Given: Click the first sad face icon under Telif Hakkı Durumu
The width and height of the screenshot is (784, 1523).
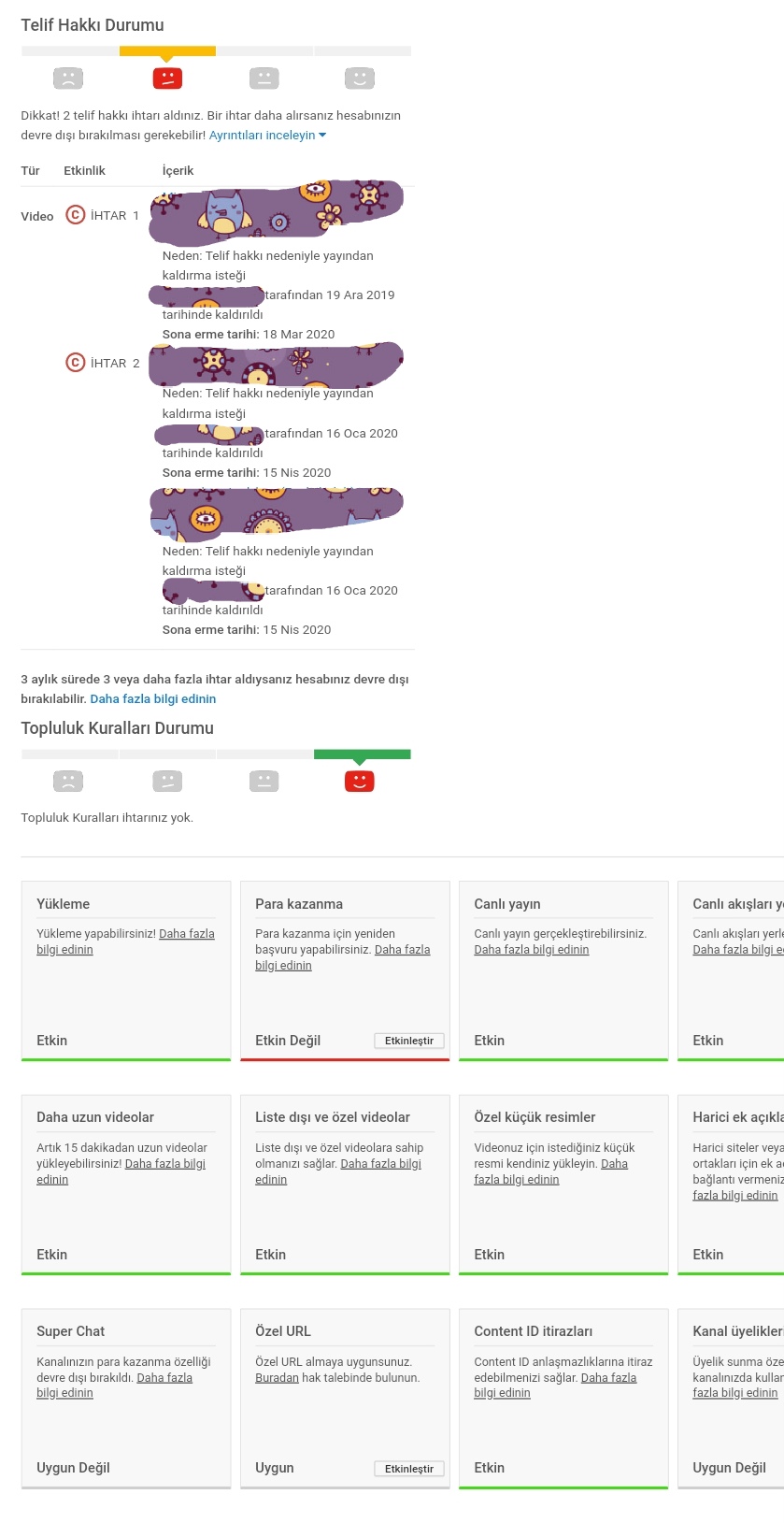Looking at the screenshot, I should pos(68,79).
